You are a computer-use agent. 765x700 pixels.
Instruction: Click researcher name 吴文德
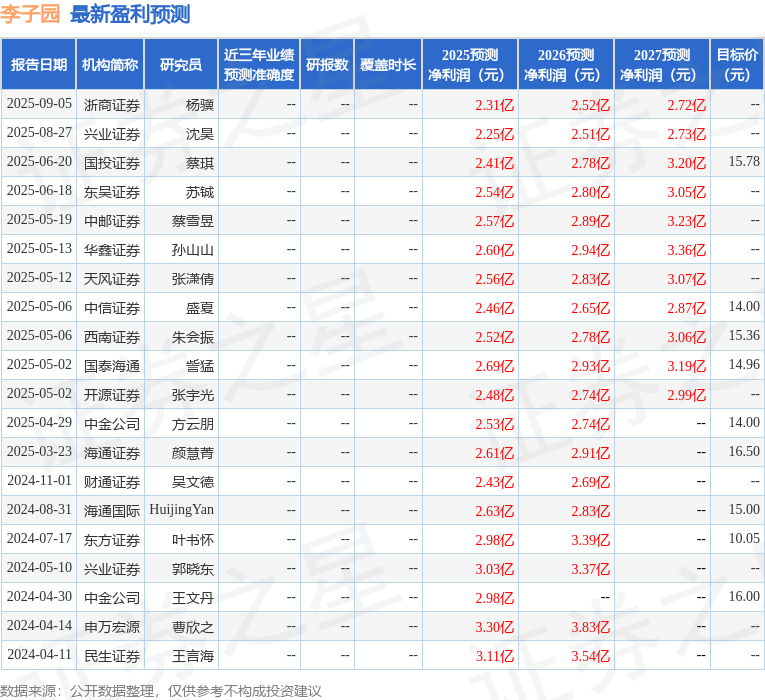coord(193,482)
